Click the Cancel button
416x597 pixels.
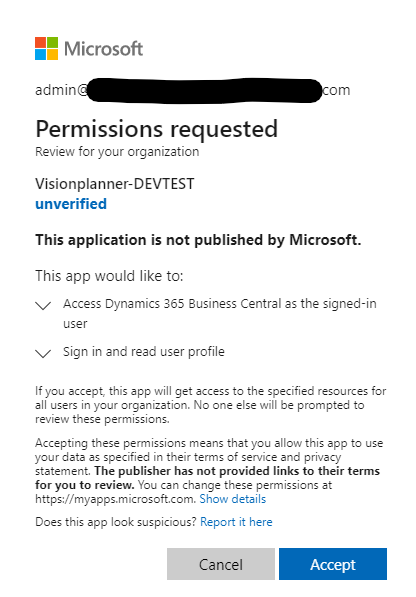pyautogui.click(x=221, y=564)
